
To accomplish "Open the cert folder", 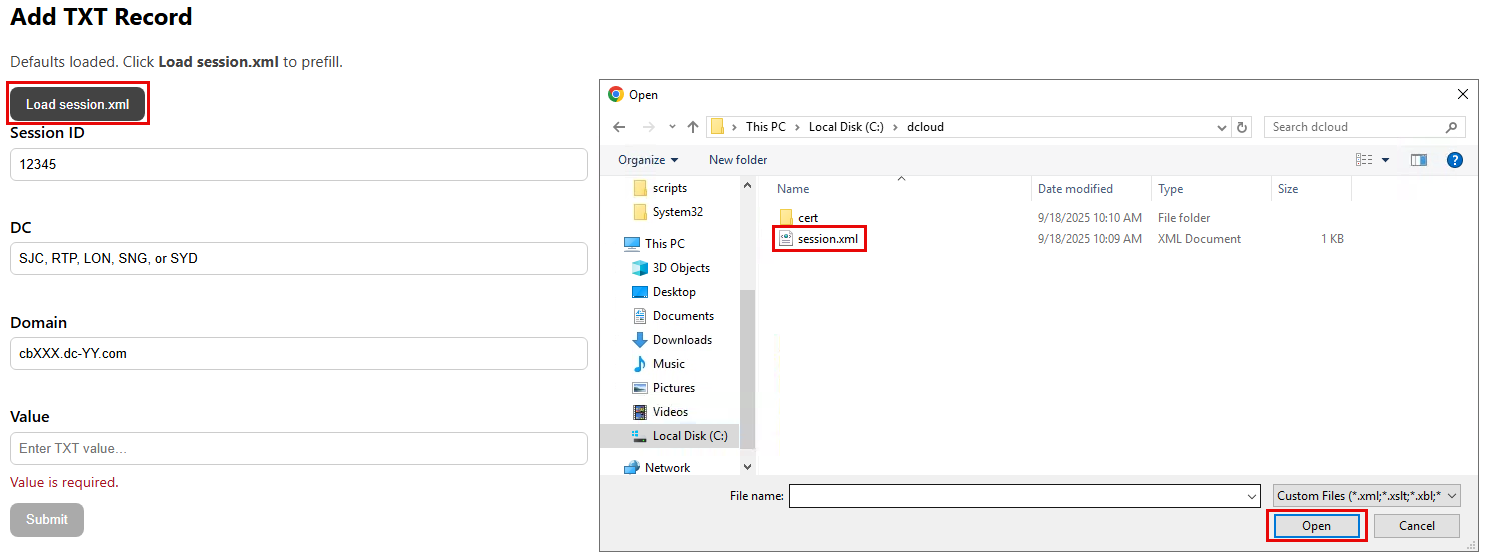I will [807, 218].
